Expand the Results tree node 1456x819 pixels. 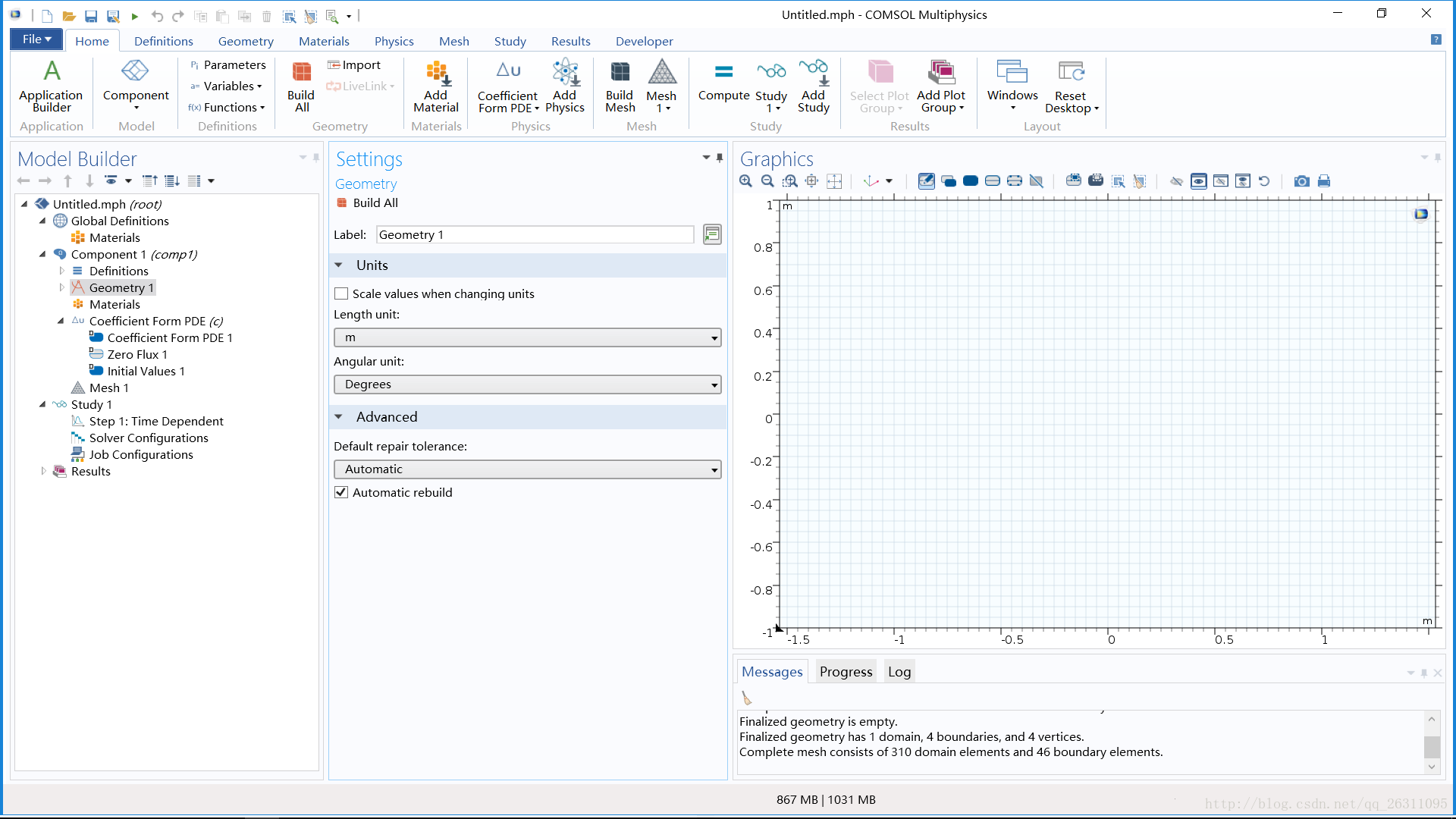tap(43, 471)
